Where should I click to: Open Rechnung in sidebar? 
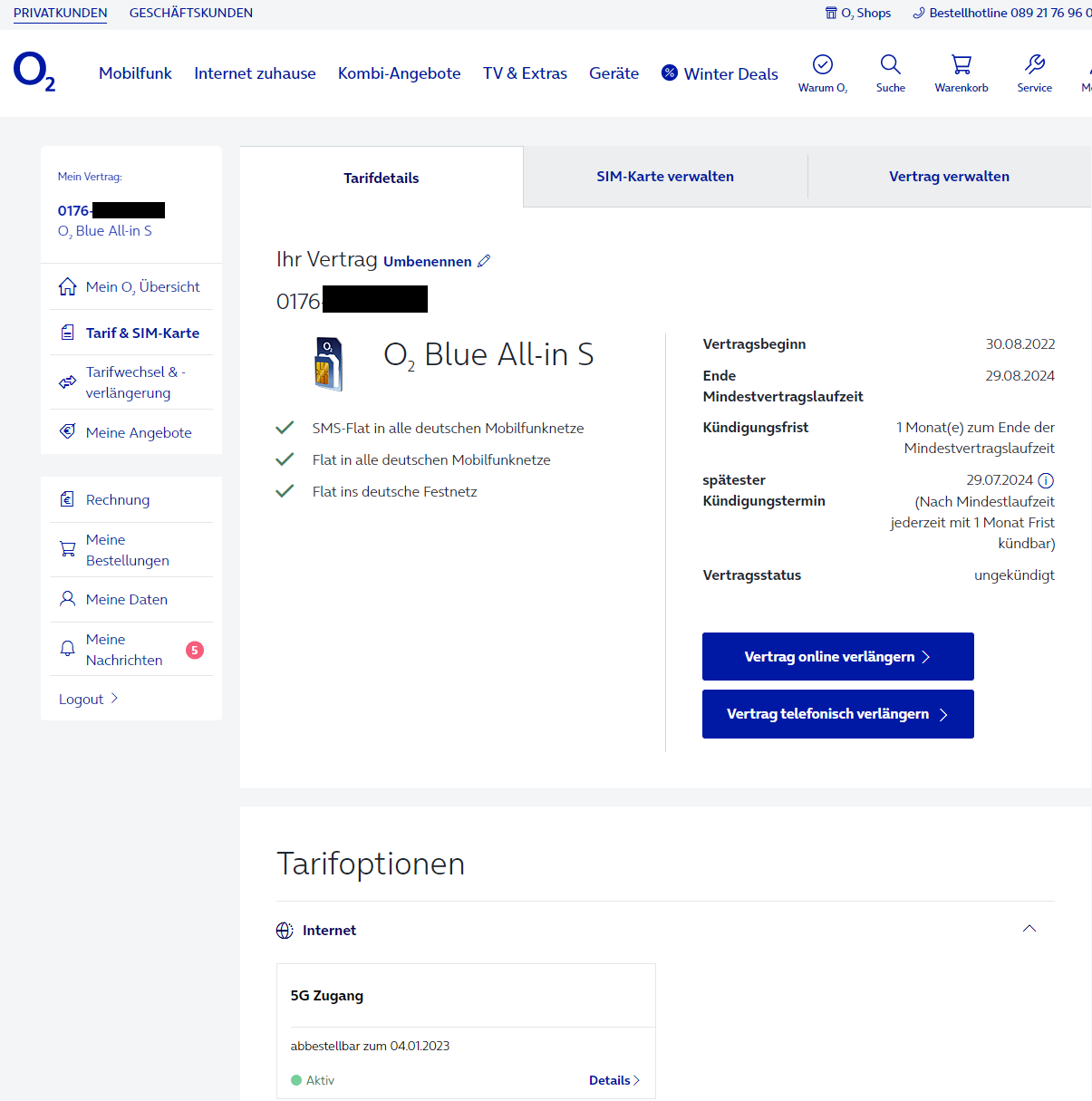[131, 499]
